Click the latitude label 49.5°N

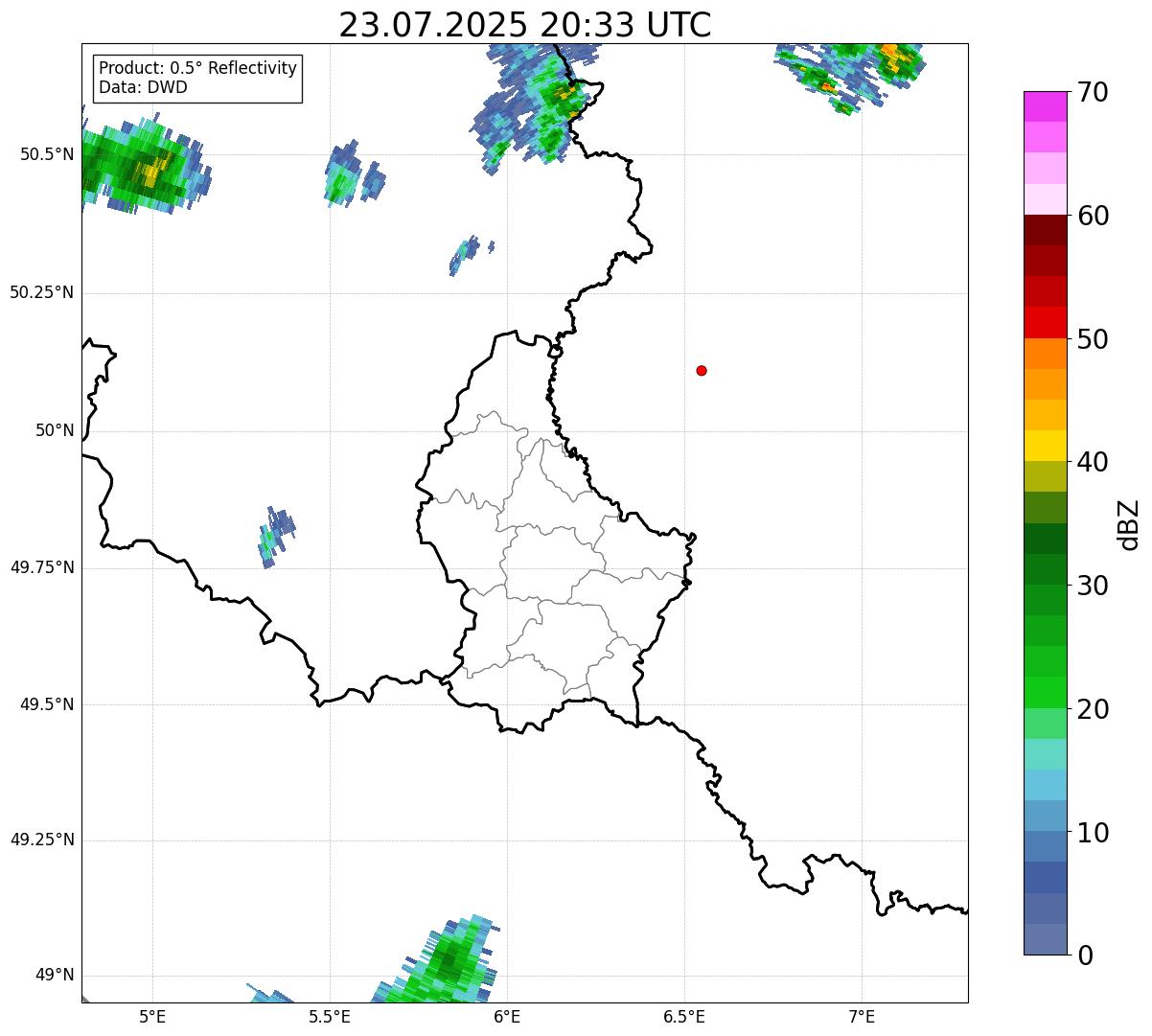pos(47,704)
